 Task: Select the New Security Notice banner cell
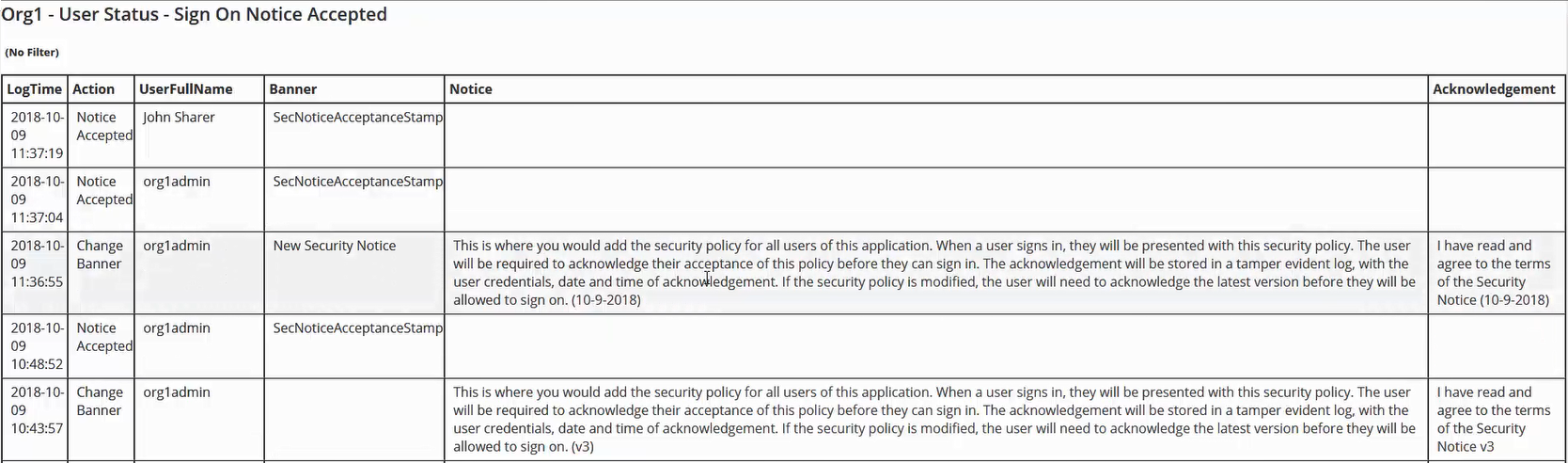335,246
